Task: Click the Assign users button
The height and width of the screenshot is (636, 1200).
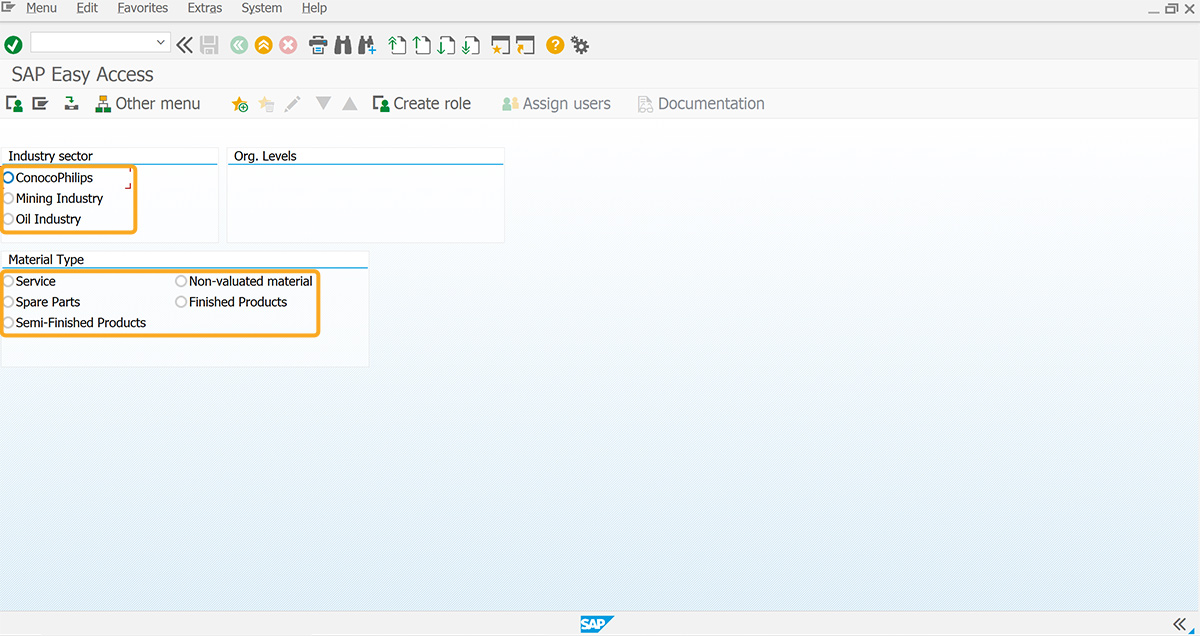Action: point(556,103)
